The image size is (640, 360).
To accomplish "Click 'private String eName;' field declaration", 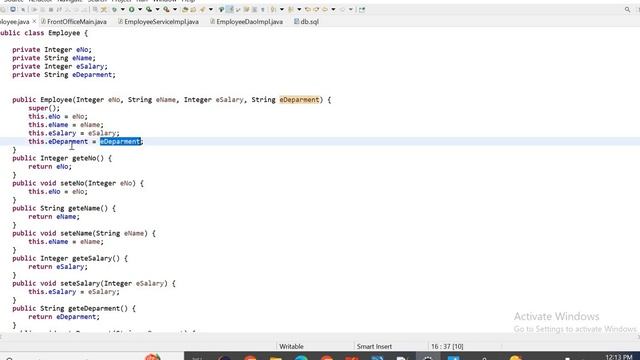I will [x=54, y=58].
